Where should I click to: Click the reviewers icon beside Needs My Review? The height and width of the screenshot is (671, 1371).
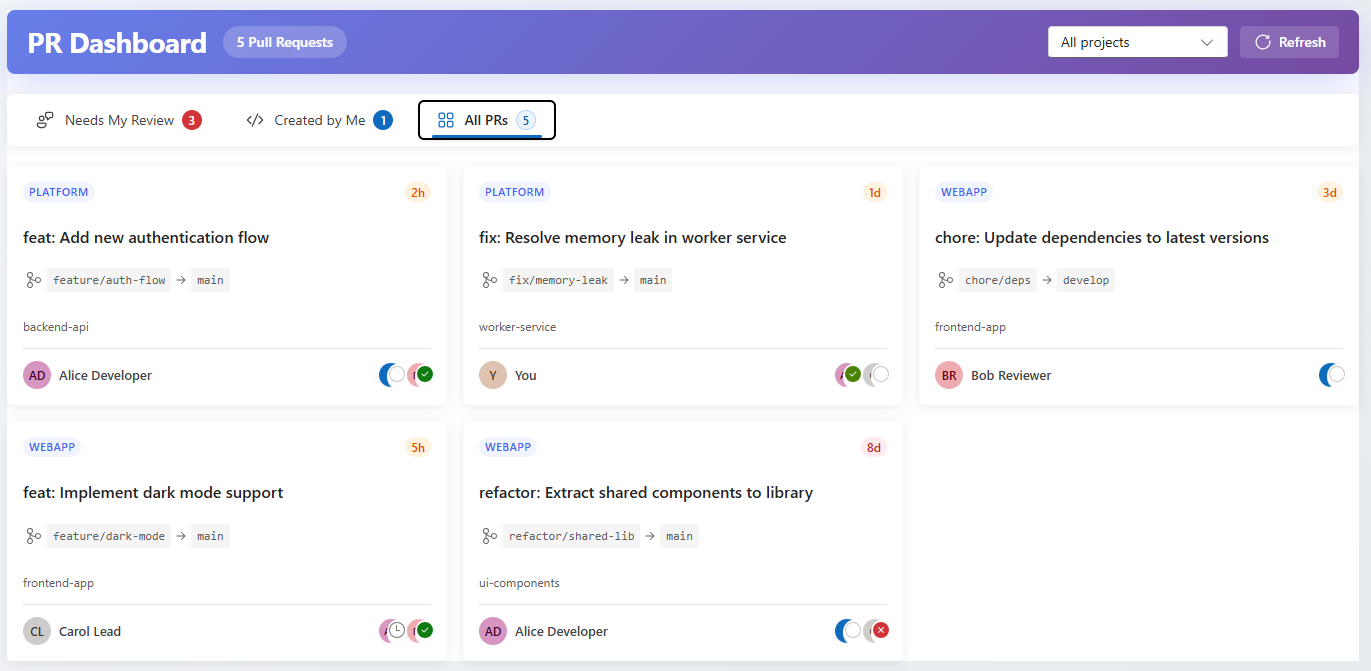pyautogui.click(x=45, y=119)
